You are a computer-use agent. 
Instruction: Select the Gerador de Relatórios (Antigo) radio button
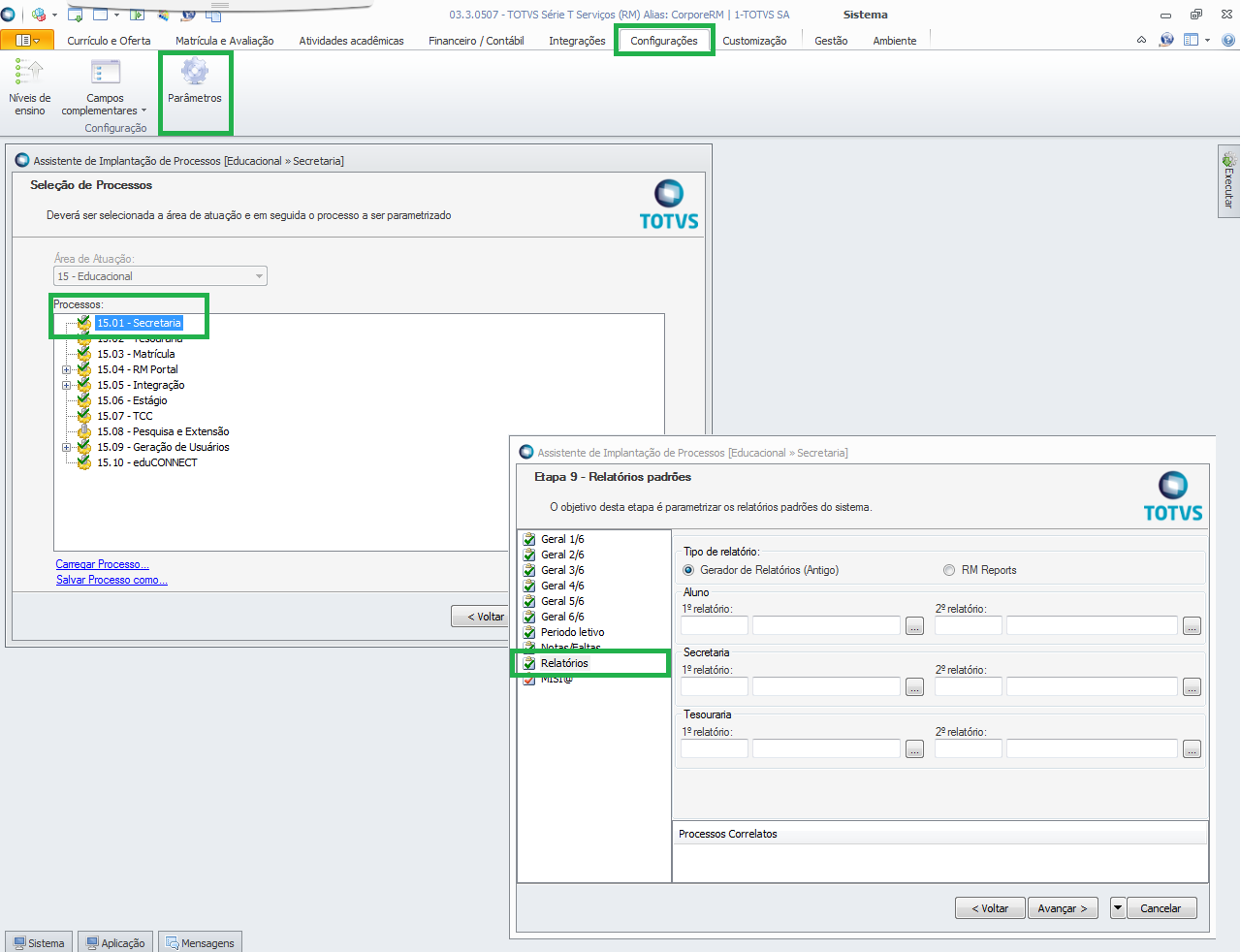[x=688, y=570]
